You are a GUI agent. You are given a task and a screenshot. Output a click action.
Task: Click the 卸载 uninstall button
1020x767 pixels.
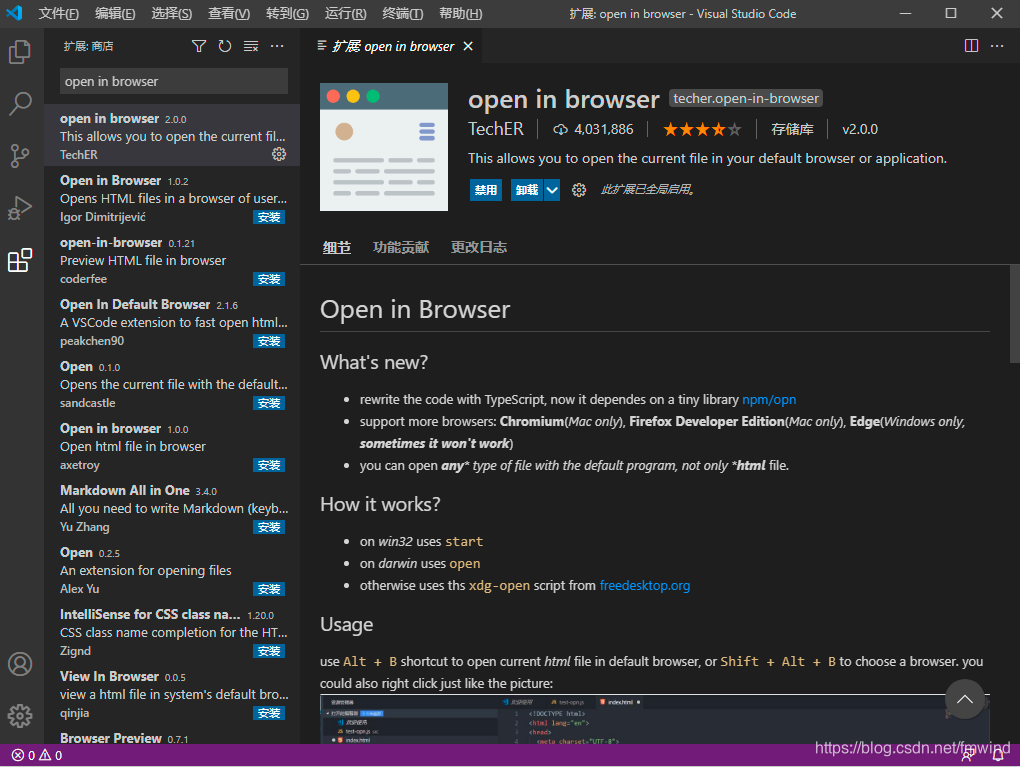coord(527,190)
